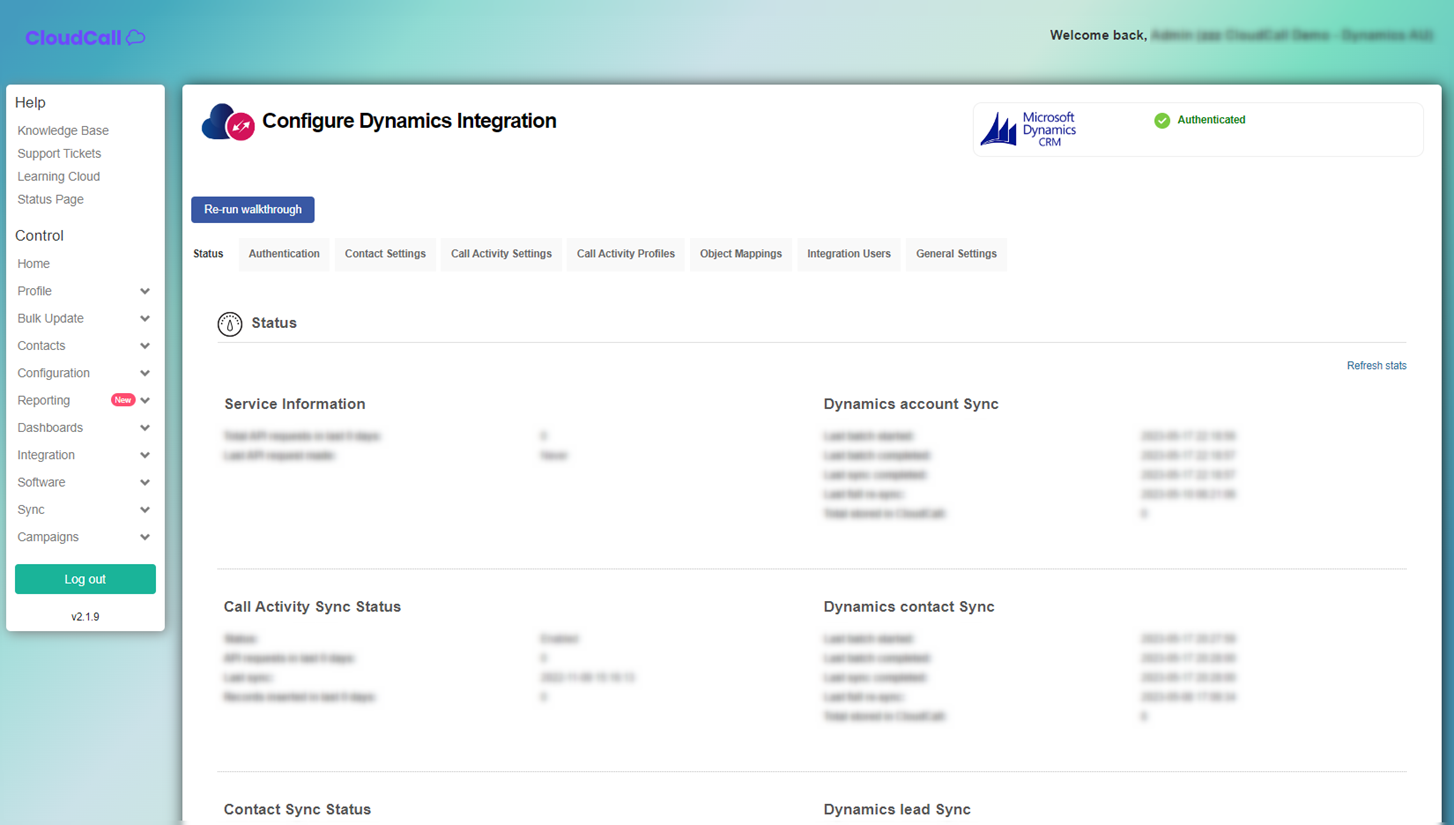Click the Dynamics lead Sync heading
1454x825 pixels.
coord(897,810)
